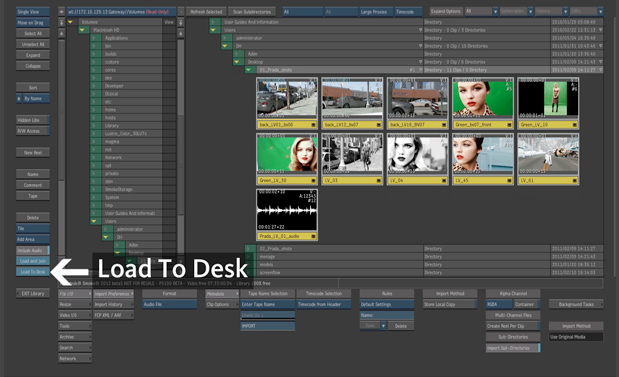Click square icon on Green_LV_50 name bar

[x=313, y=180]
